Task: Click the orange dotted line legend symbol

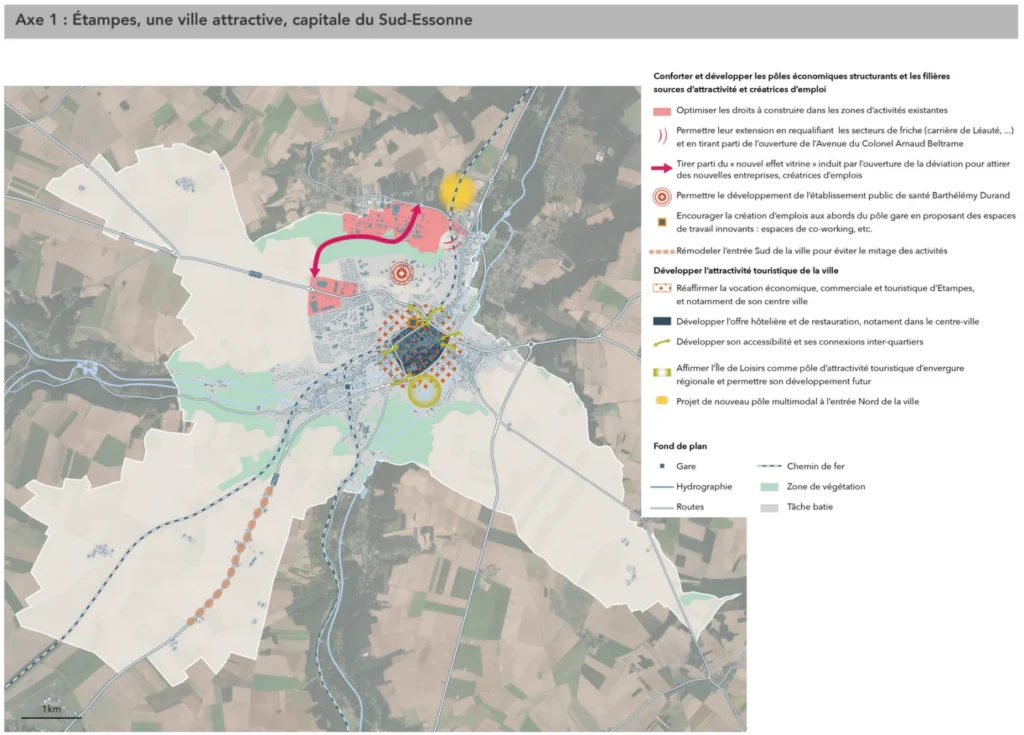Action: click(x=662, y=251)
